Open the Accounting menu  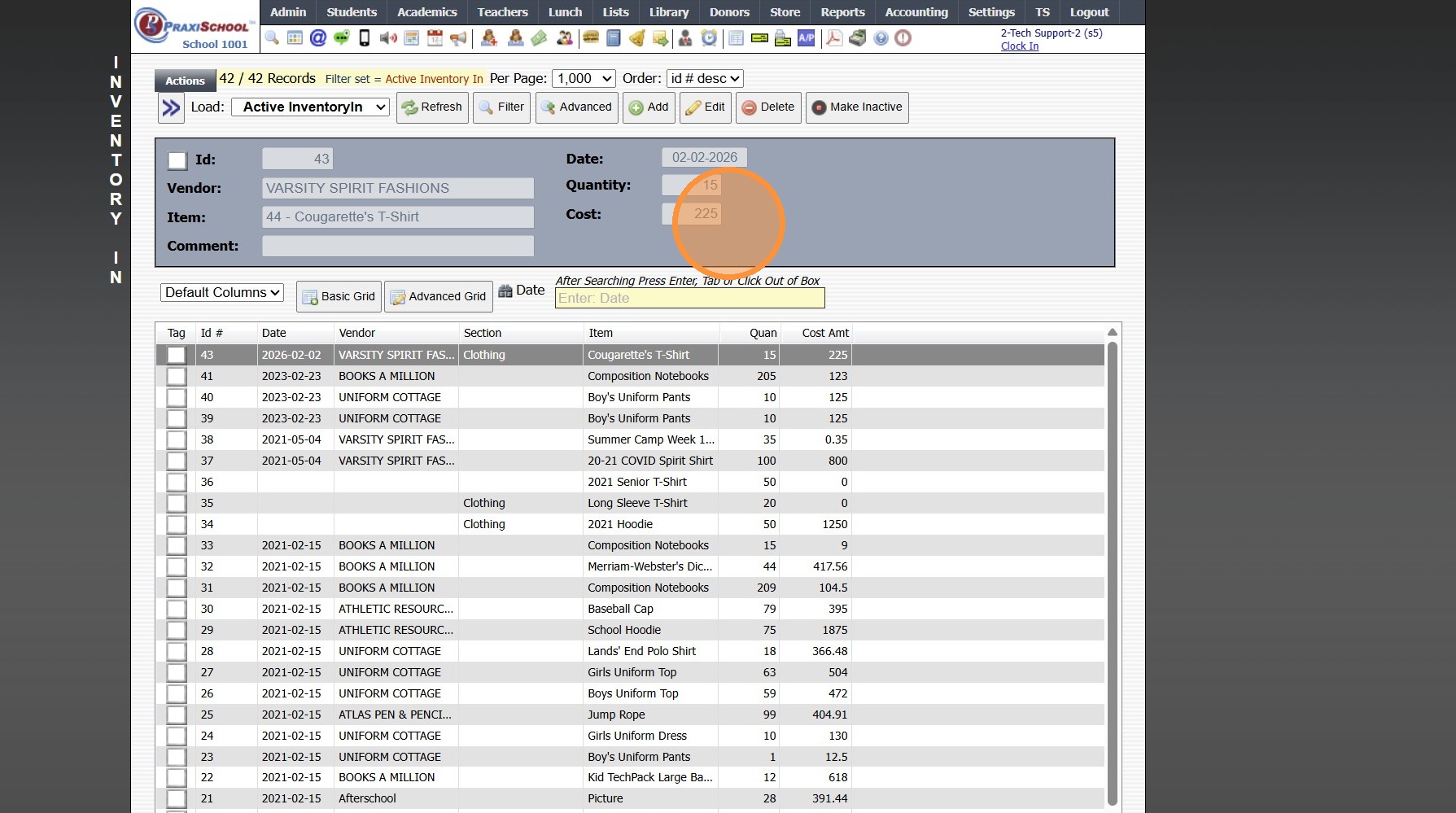tap(916, 12)
